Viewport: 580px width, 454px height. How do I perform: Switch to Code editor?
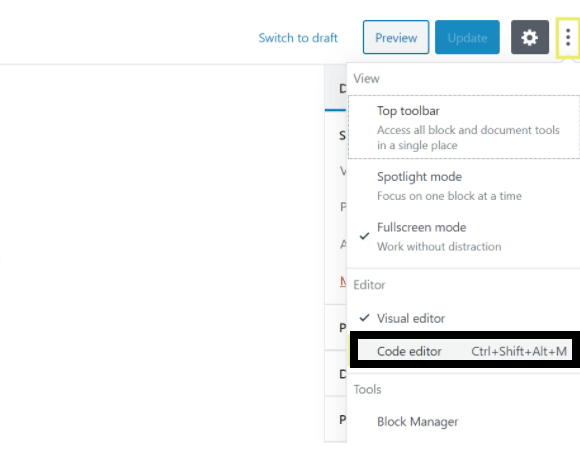(465, 350)
